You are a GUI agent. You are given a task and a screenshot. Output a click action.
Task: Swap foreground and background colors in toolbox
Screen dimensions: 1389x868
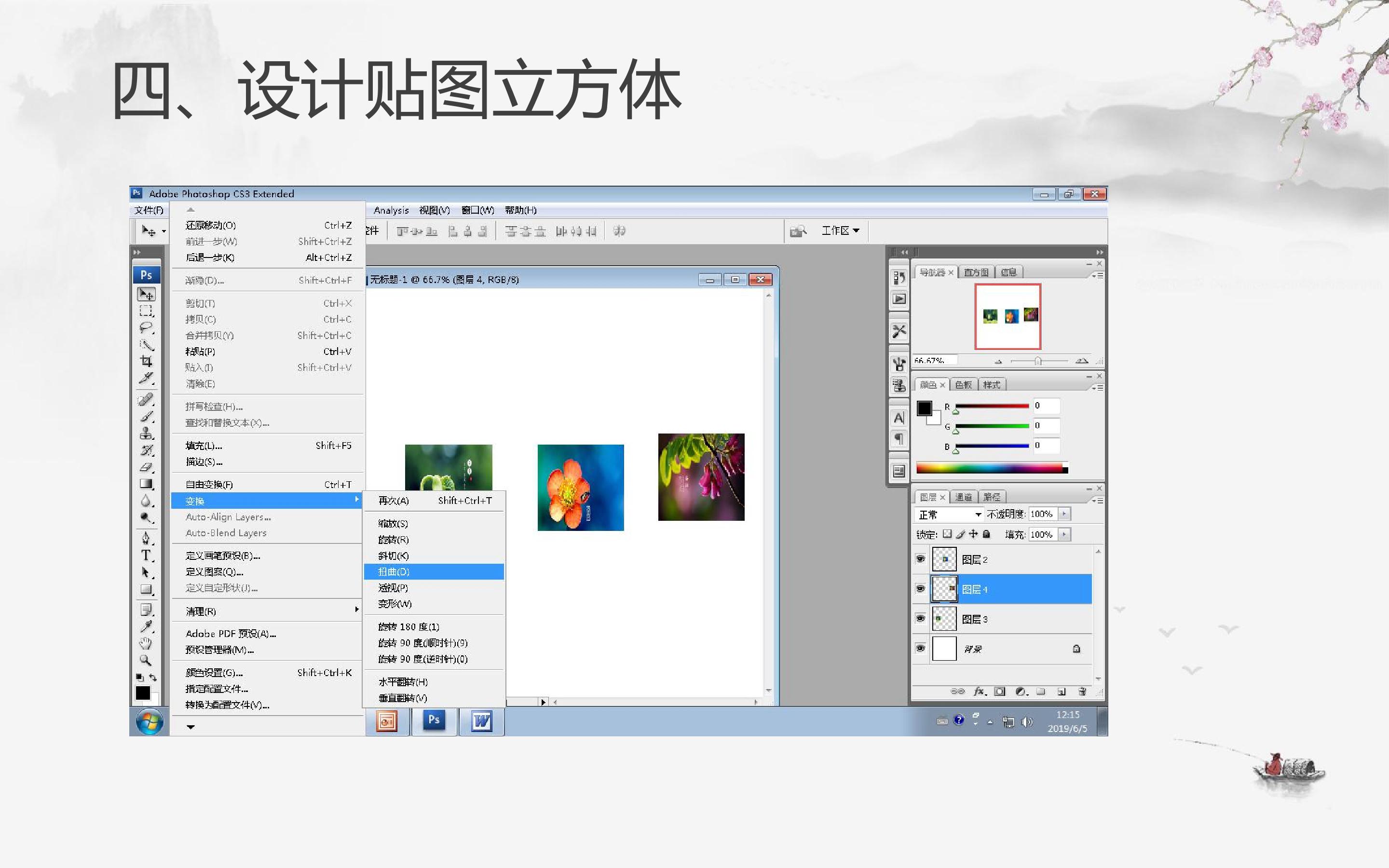[153, 678]
